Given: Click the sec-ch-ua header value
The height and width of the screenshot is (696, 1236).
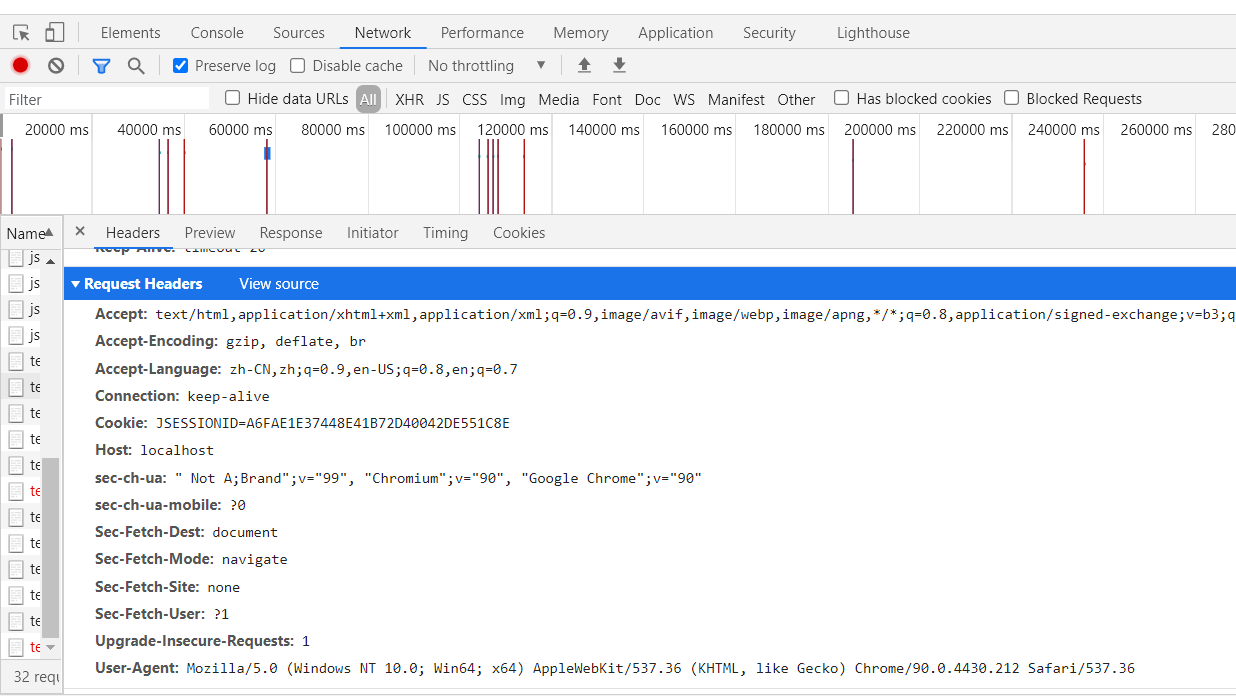Looking at the screenshot, I should pyautogui.click(x=438, y=478).
